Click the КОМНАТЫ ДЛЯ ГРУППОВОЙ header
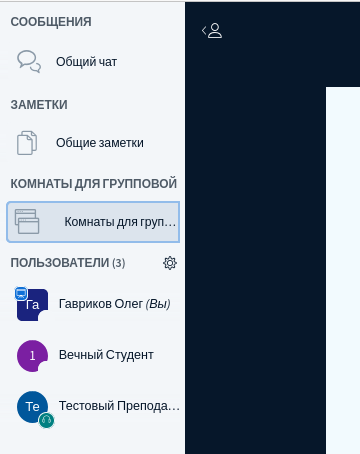This screenshot has width=360, height=454. coord(94,184)
